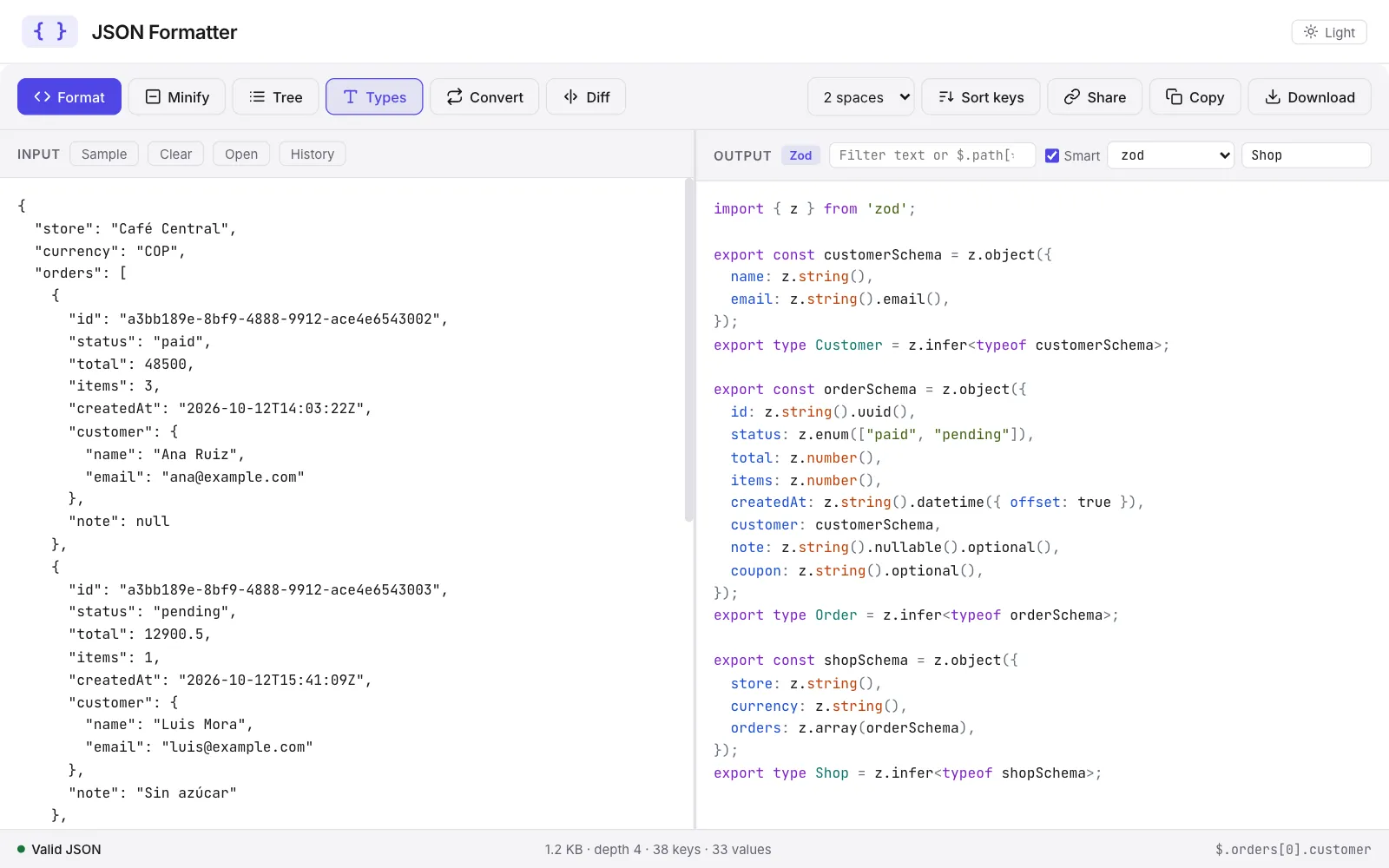
Task: Click the Share link button
Action: click(1095, 97)
